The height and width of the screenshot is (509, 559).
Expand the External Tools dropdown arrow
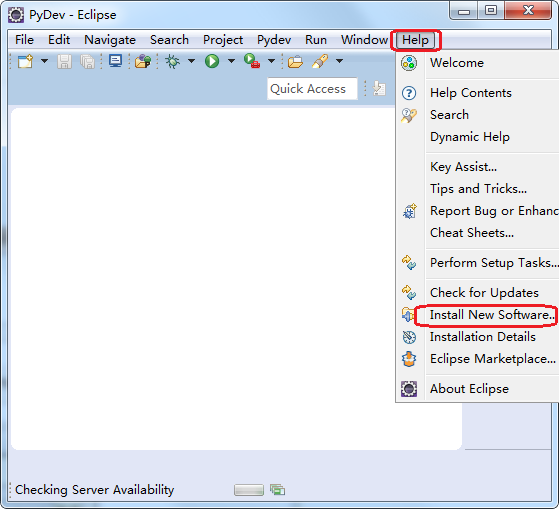271,61
